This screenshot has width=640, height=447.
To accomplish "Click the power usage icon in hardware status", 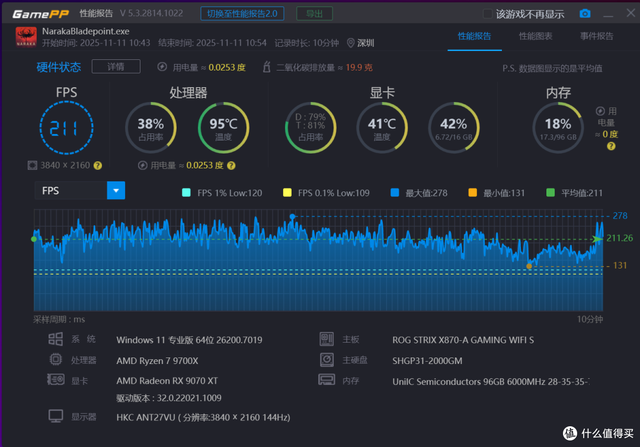I will (x=162, y=67).
